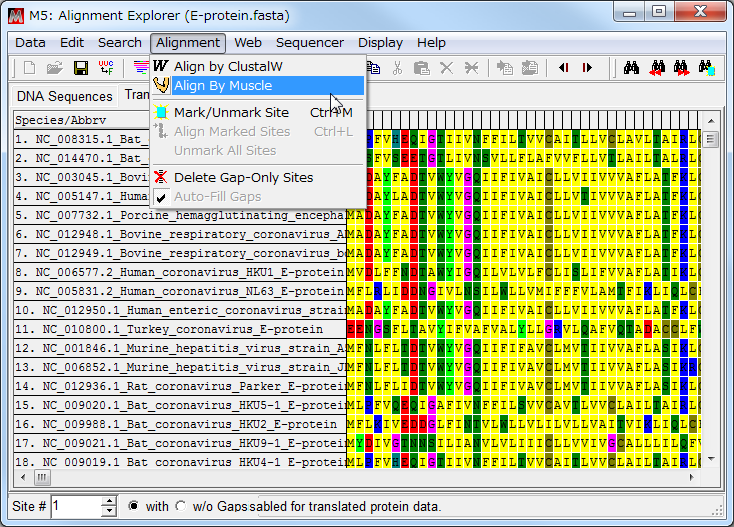Click the new file toolbar icon
734x527 pixels.
pos(29,68)
